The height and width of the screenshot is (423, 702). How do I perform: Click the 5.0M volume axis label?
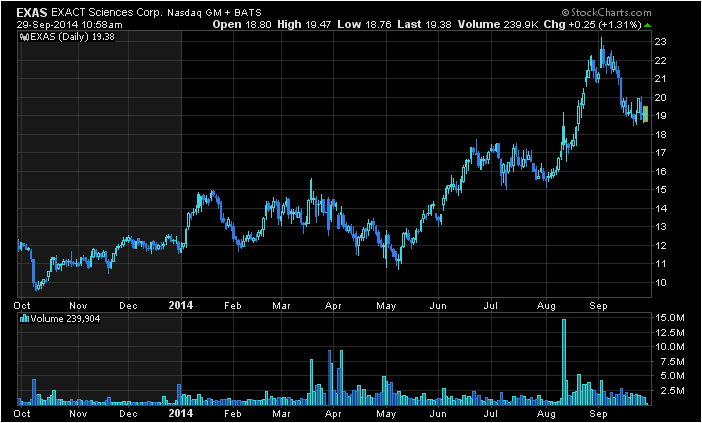point(672,376)
